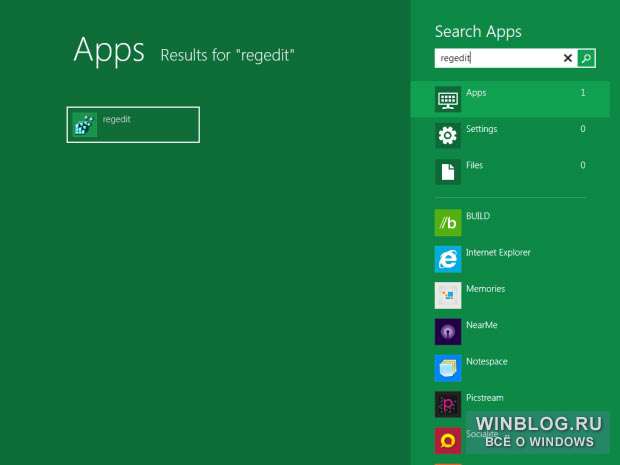Clear the search box with the X
The width and height of the screenshot is (620, 465).
(x=567, y=58)
